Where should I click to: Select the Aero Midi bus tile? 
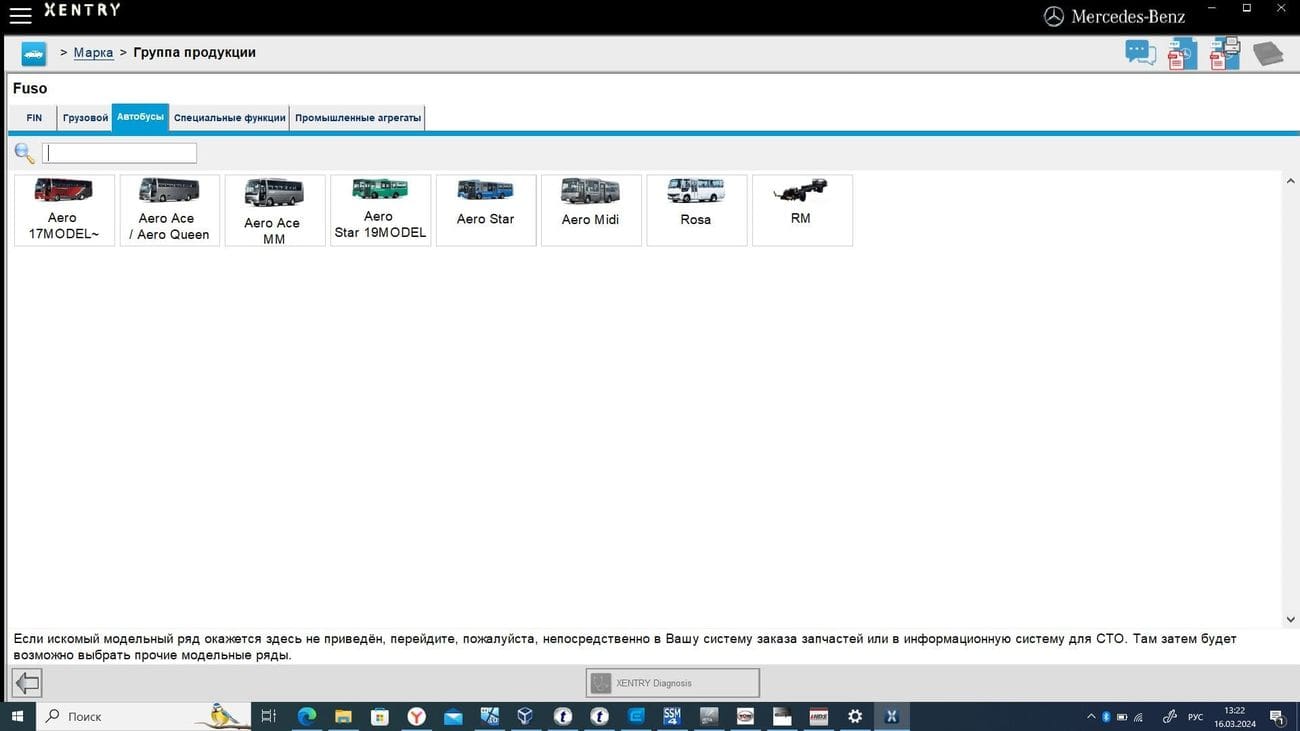(591, 210)
